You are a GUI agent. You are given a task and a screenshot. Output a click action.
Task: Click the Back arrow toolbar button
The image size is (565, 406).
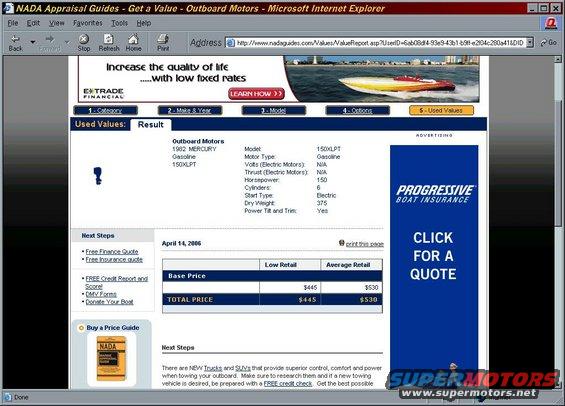(x=15, y=43)
